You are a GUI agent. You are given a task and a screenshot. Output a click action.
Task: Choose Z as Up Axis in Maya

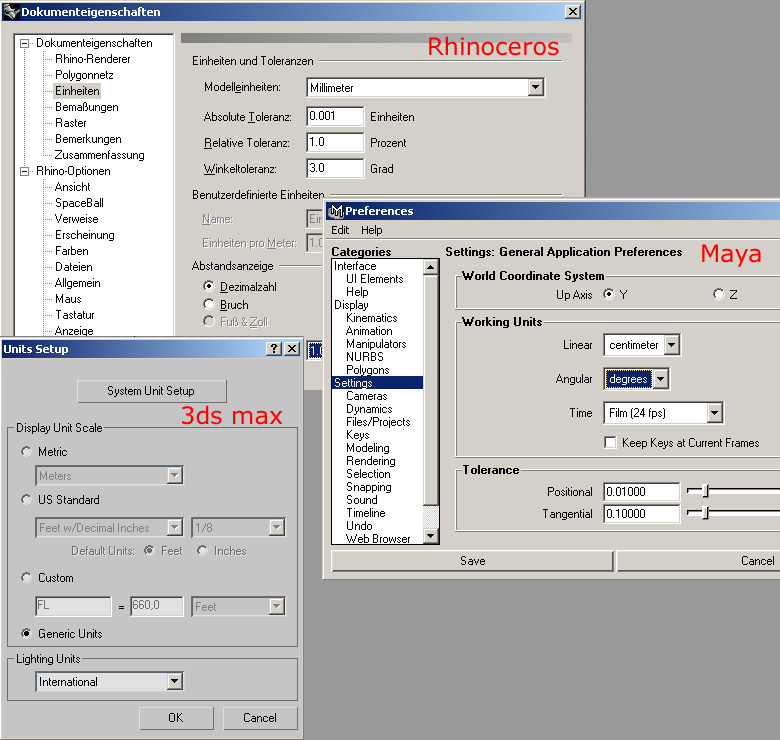[718, 294]
